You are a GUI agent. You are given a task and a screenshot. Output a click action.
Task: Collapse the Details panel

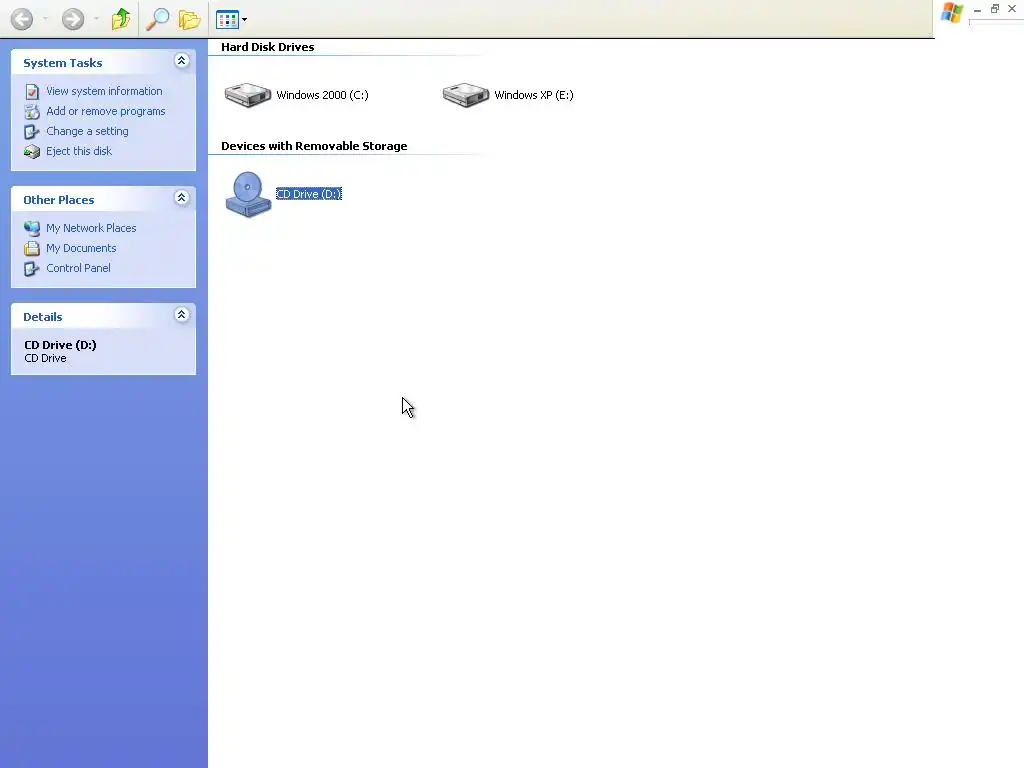point(182,315)
